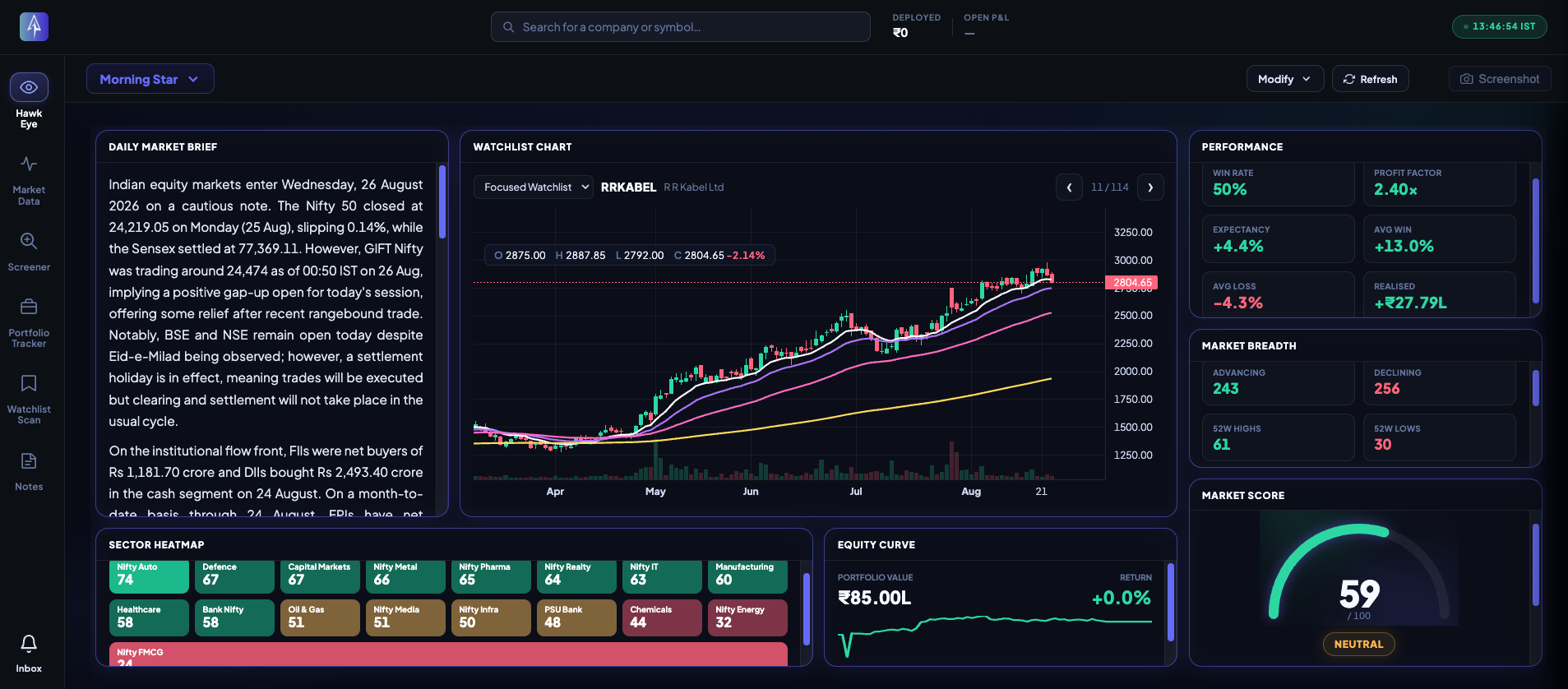
Task: Click the 2804.65 price marker
Action: click(1131, 282)
